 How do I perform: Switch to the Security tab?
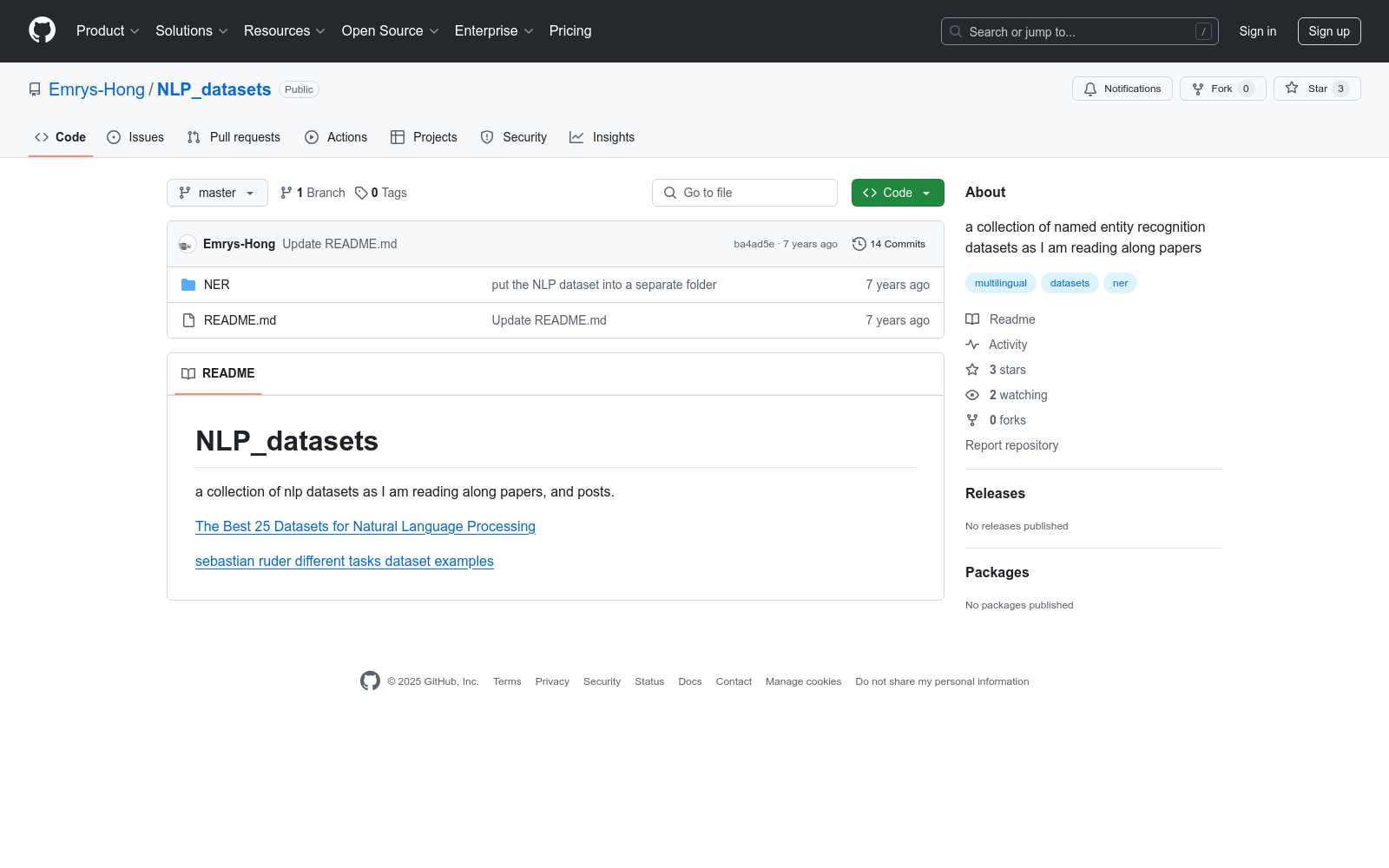(514, 137)
